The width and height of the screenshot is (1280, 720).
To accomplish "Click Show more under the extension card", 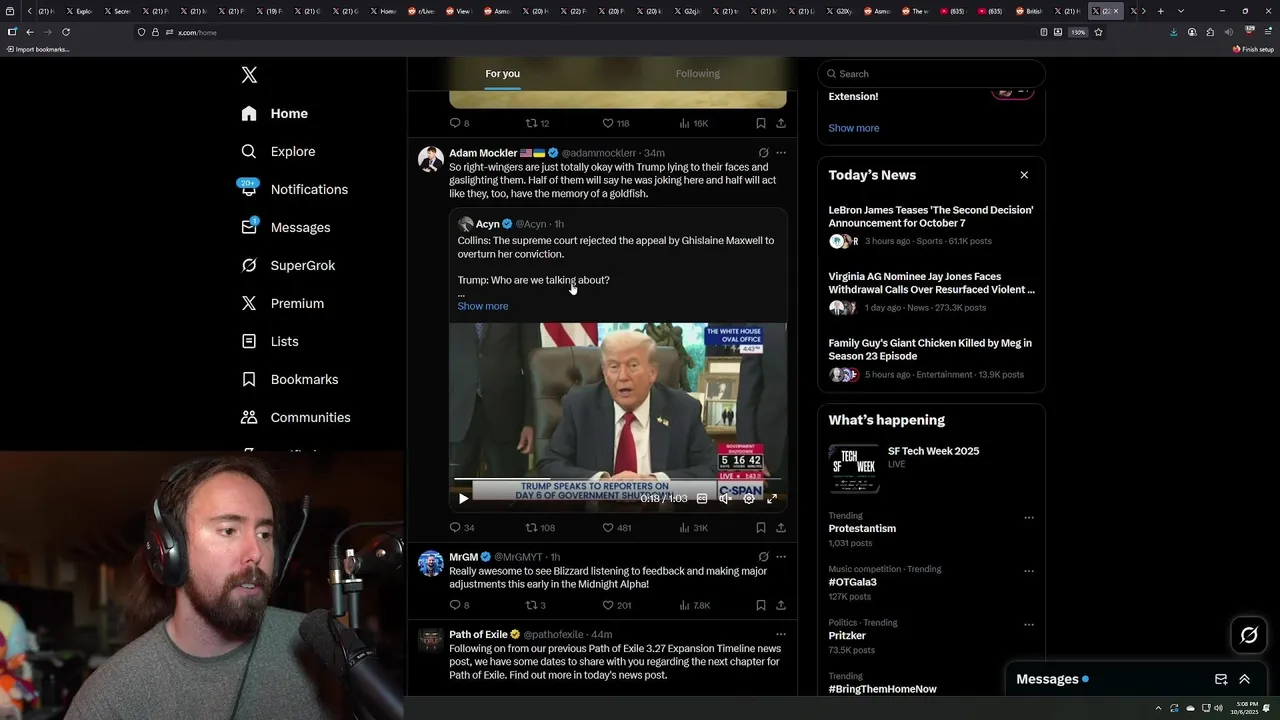I will 854,128.
